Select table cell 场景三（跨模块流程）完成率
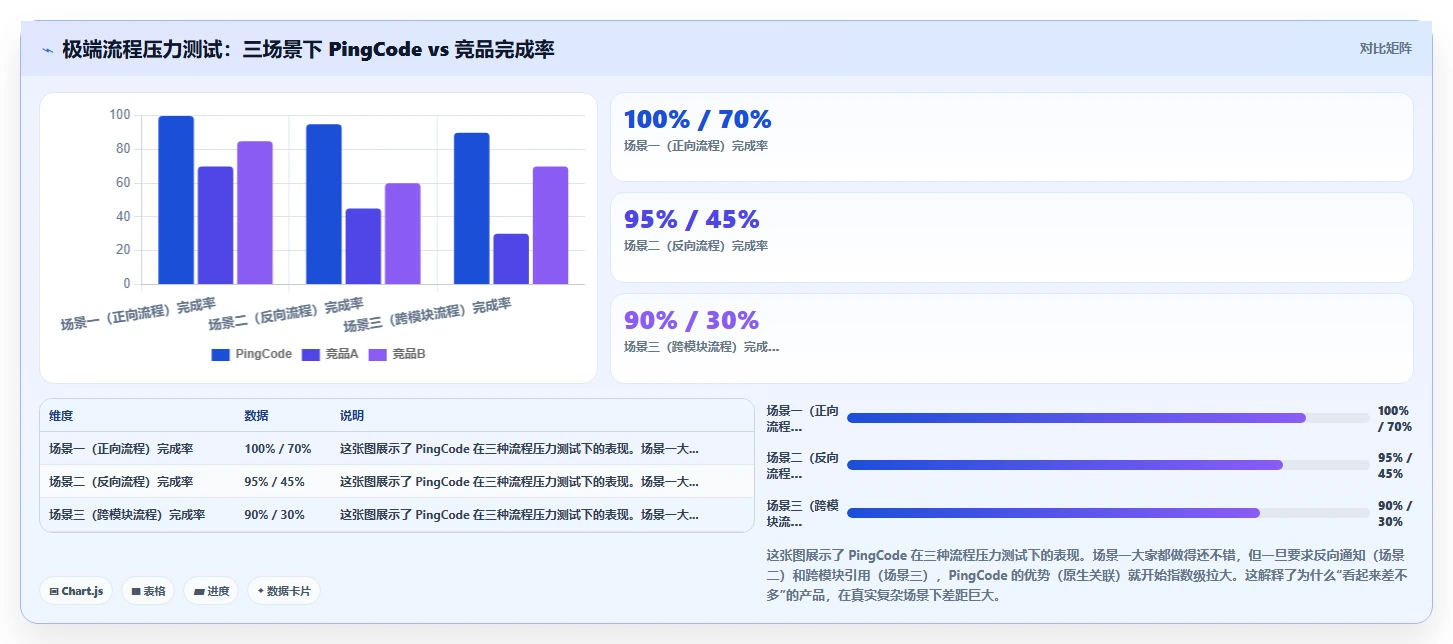Viewport: 1453px width, 644px height. tap(127, 515)
